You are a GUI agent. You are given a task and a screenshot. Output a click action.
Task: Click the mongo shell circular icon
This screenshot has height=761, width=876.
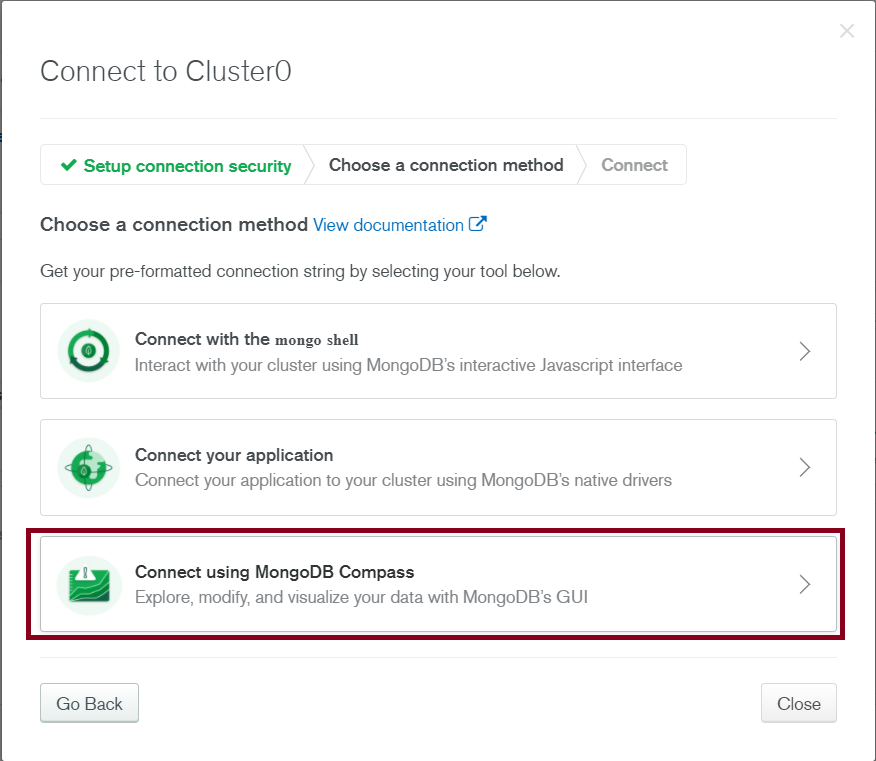coord(88,351)
